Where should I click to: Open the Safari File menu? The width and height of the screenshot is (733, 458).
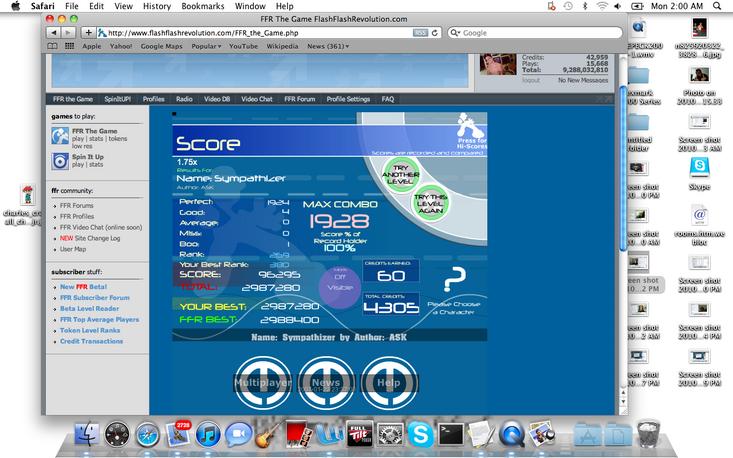coord(72,6)
